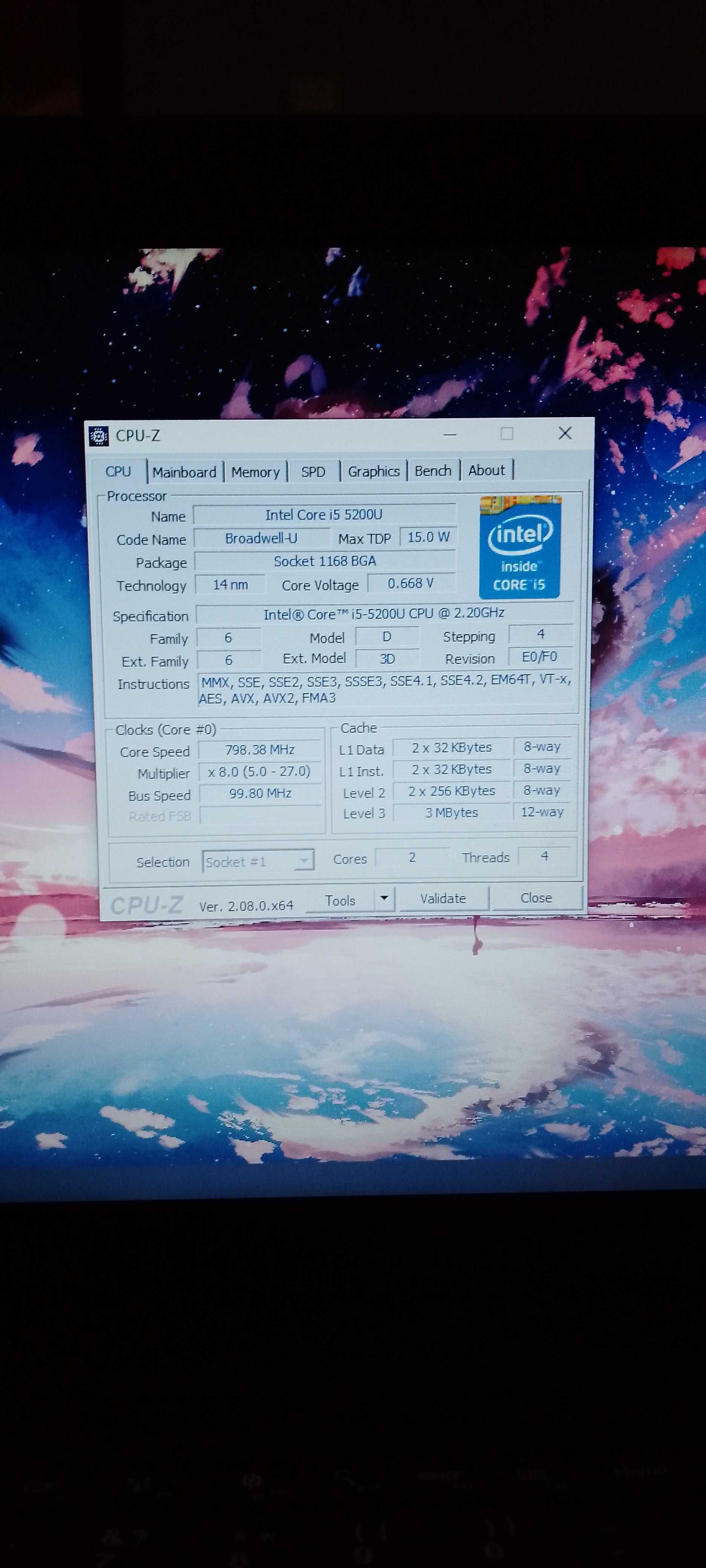Click the Close button at bottom

click(x=536, y=898)
